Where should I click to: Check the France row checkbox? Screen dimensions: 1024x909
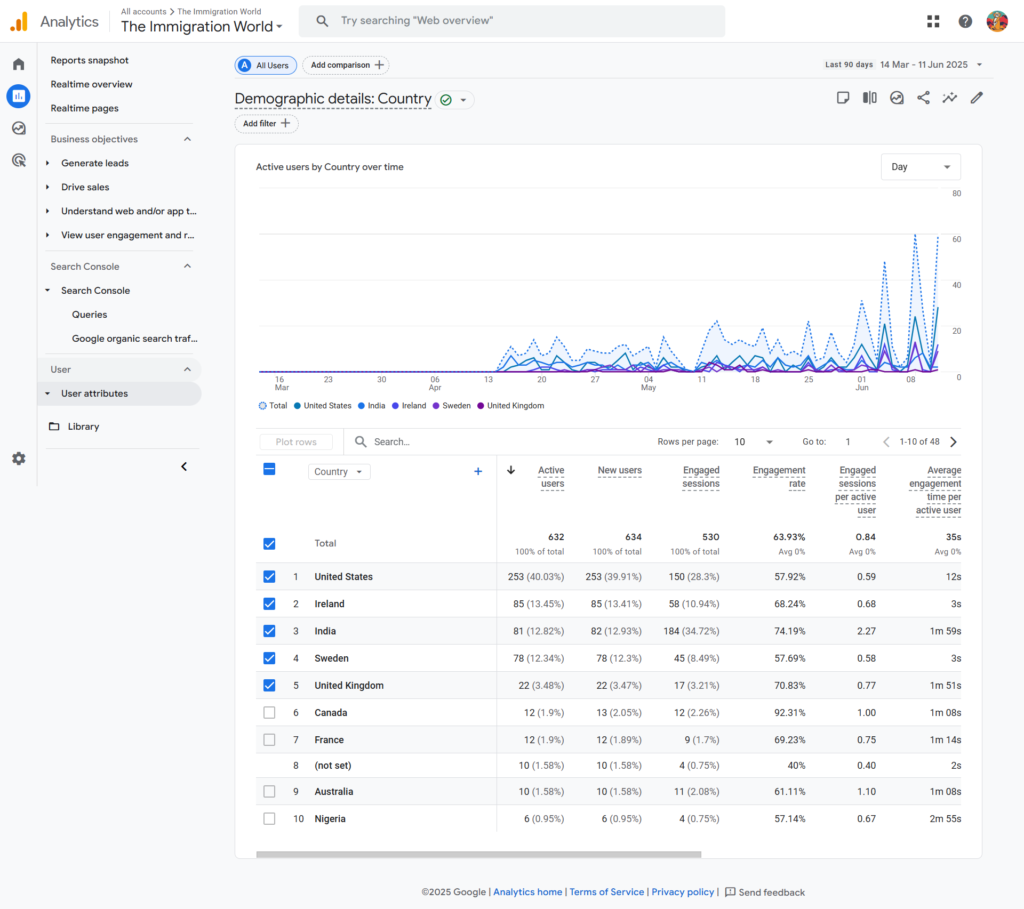click(269, 740)
